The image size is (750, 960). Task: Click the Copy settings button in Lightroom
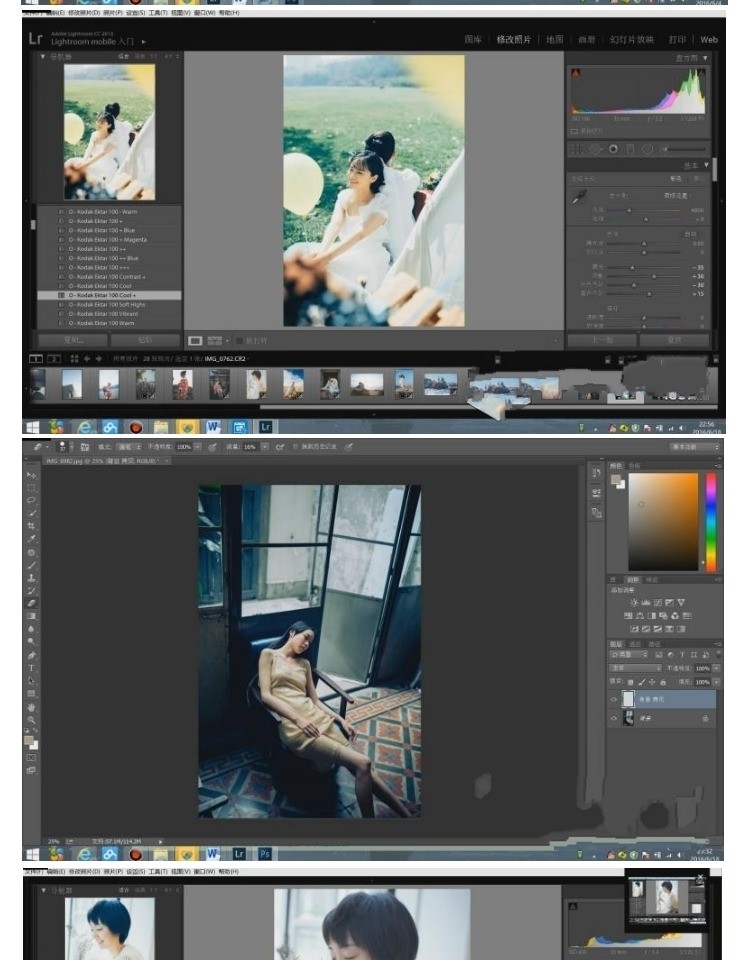click(x=73, y=340)
